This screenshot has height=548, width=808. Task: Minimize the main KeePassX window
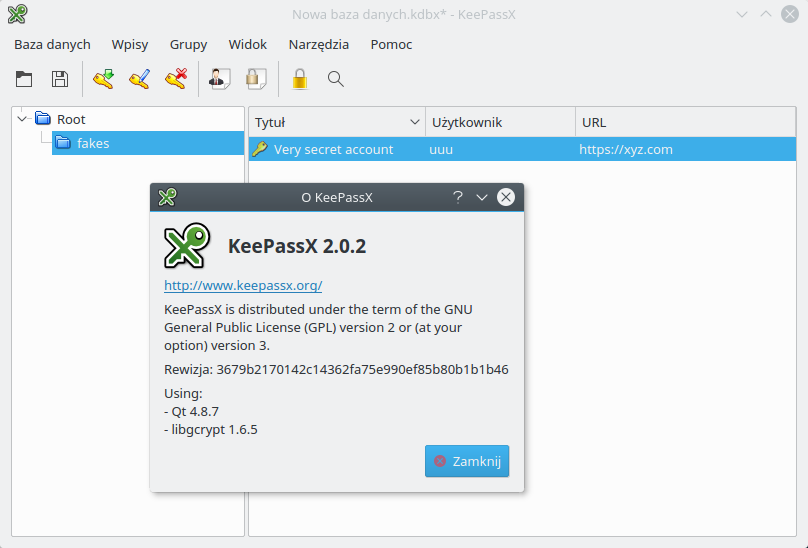[742, 14]
